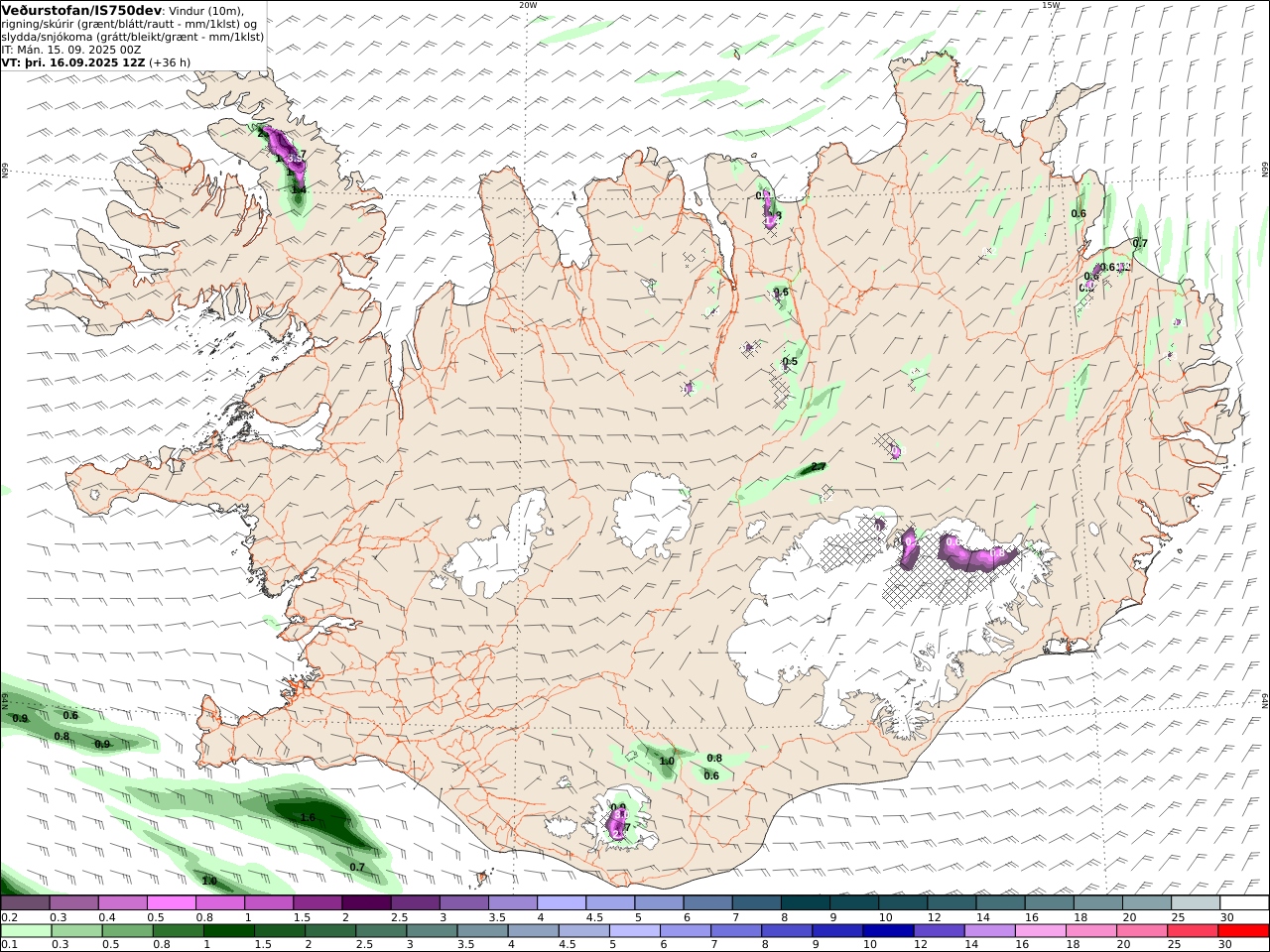Click the 'rigning/skúrir' legend description line

pos(129,23)
